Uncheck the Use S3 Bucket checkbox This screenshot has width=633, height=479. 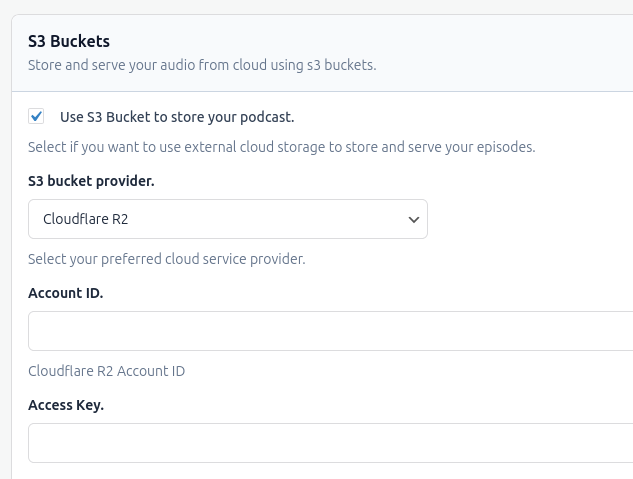(36, 117)
